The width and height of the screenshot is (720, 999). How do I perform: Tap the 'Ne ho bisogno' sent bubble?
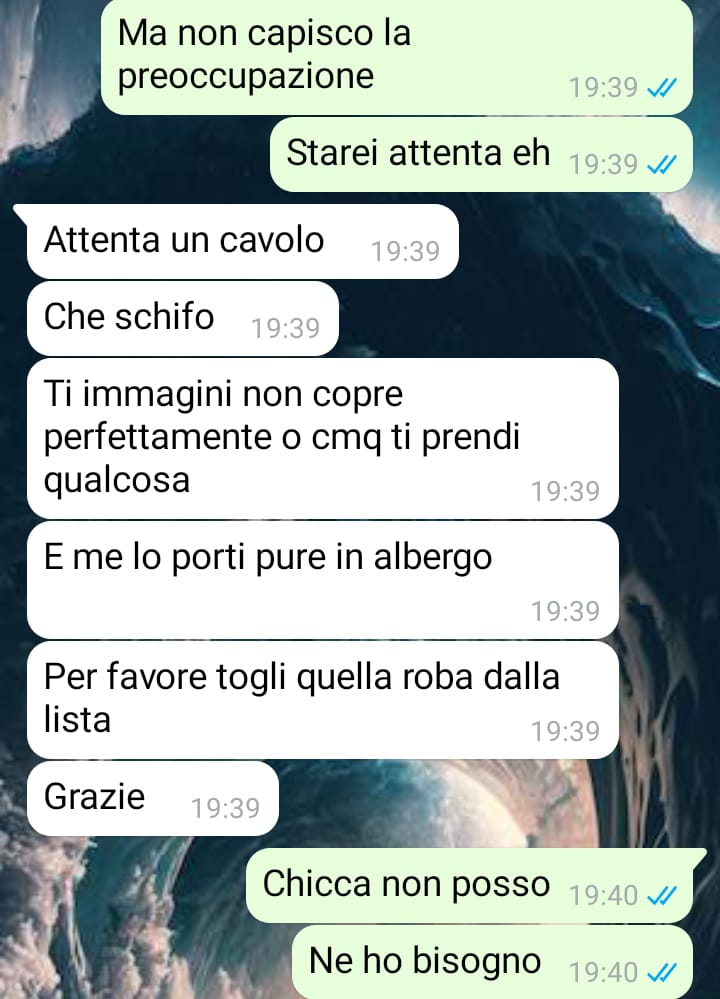tap(492, 962)
